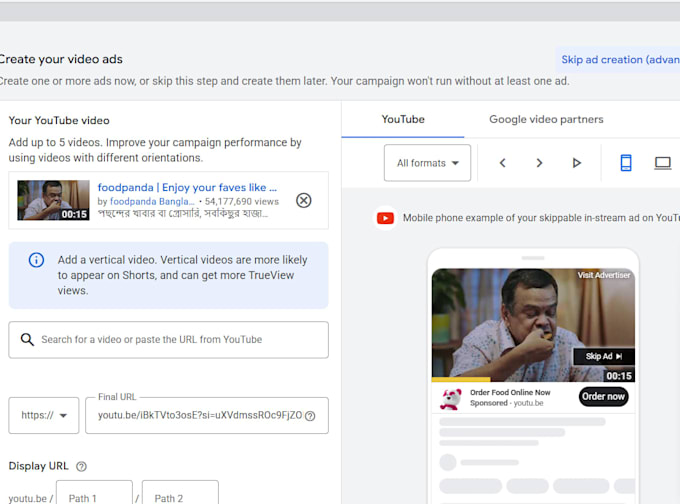The height and width of the screenshot is (504, 680).
Task: Click into the Final URL field
Action: click(x=207, y=416)
